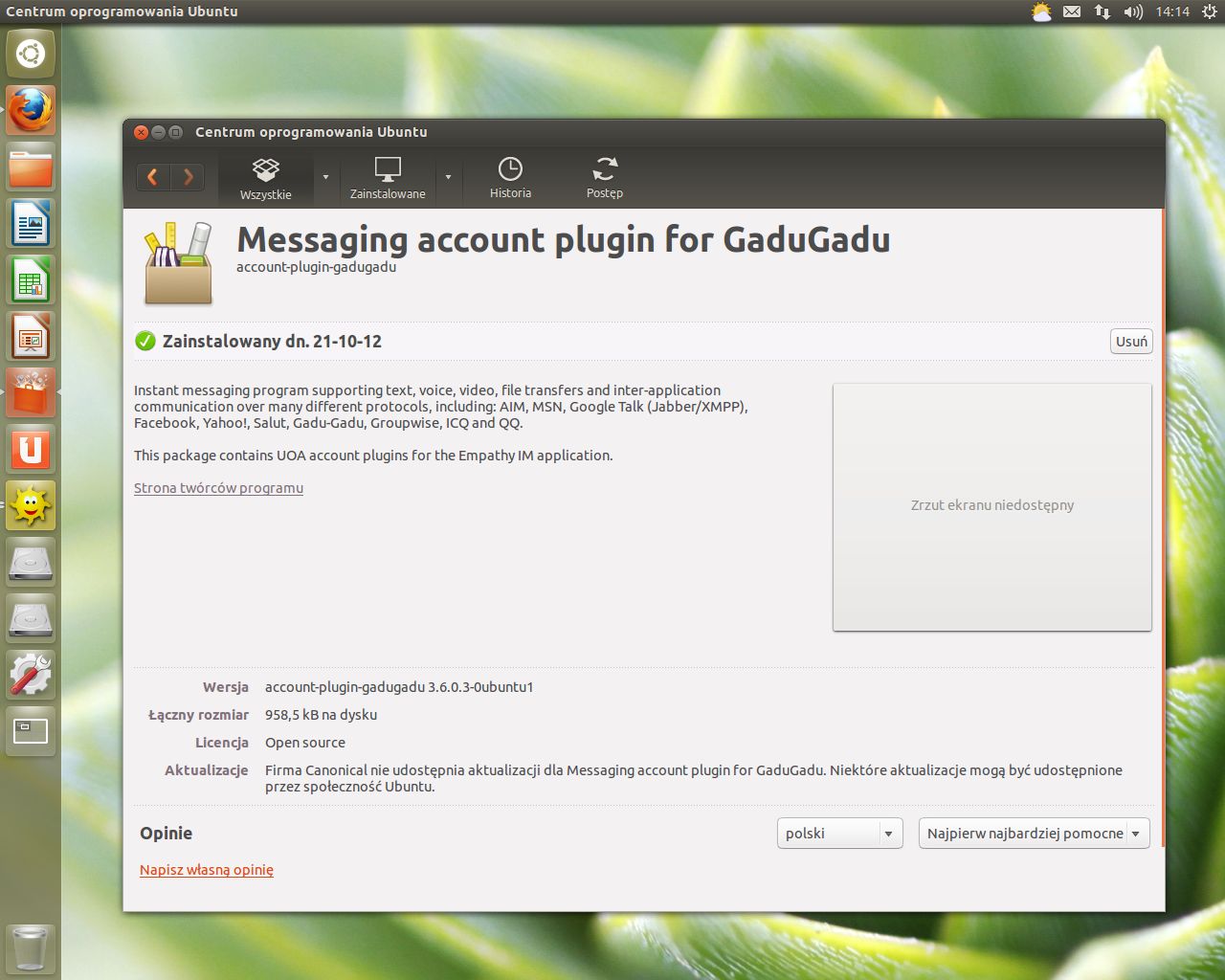Open the polski language dropdown

click(839, 834)
